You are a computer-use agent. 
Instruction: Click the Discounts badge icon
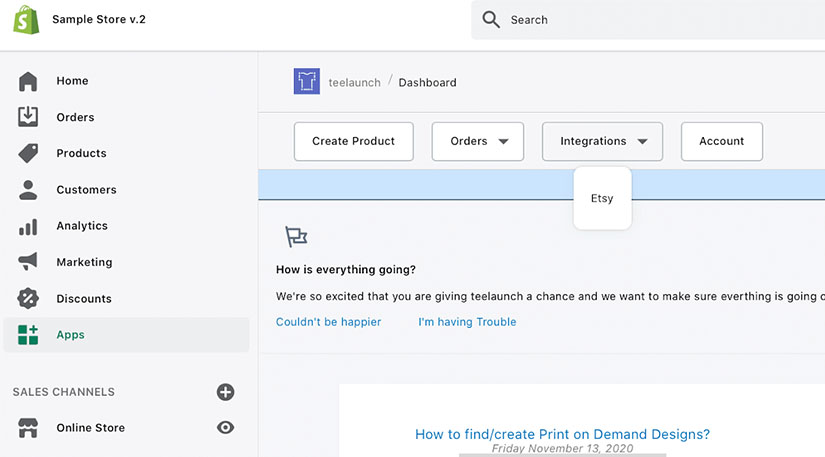(x=28, y=298)
